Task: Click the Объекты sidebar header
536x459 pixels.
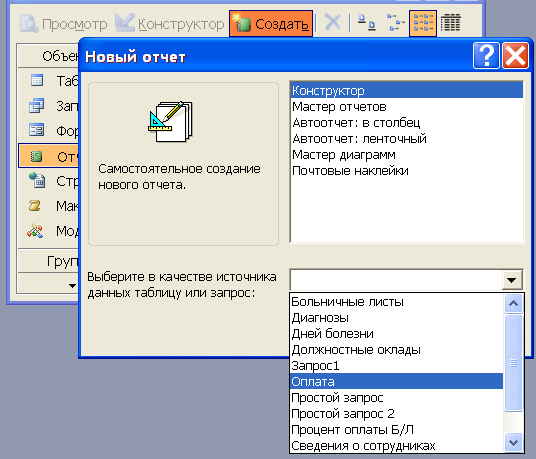Action: [x=49, y=56]
